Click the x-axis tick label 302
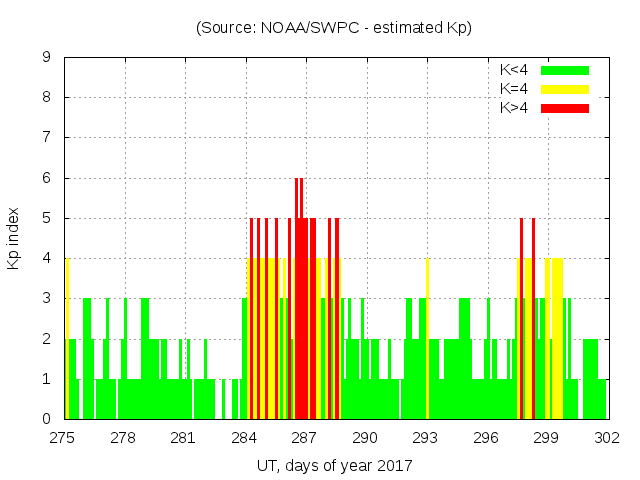The height and width of the screenshot is (480, 640). (606, 438)
